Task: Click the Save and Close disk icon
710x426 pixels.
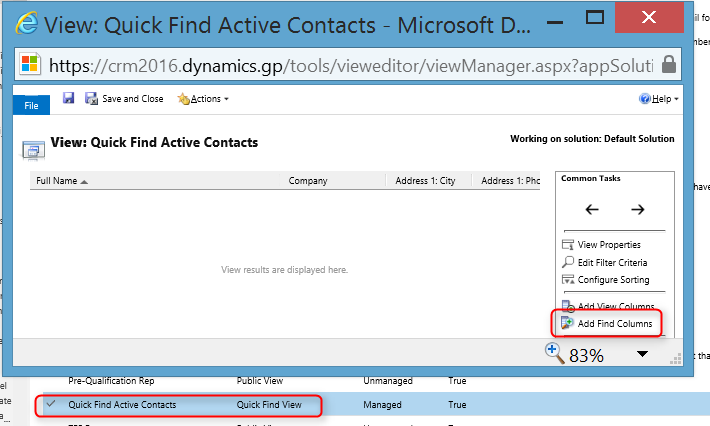Action: [x=91, y=98]
